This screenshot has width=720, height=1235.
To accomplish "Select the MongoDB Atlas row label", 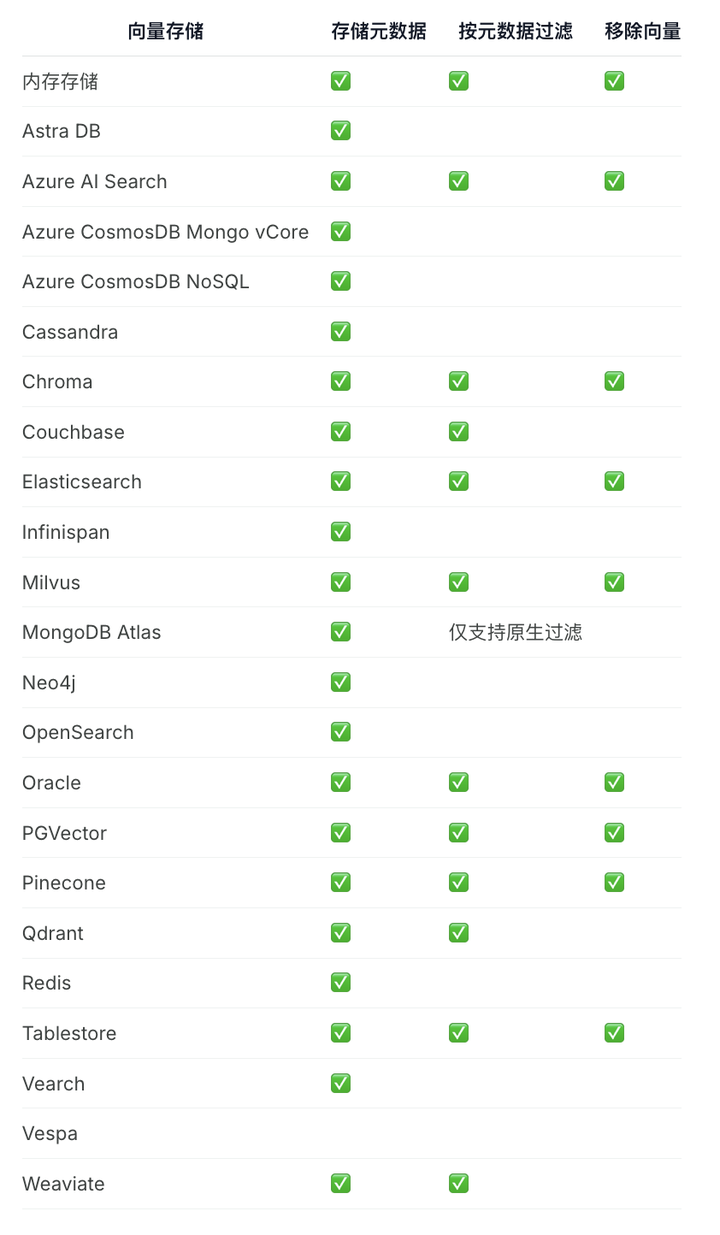I will point(92,632).
